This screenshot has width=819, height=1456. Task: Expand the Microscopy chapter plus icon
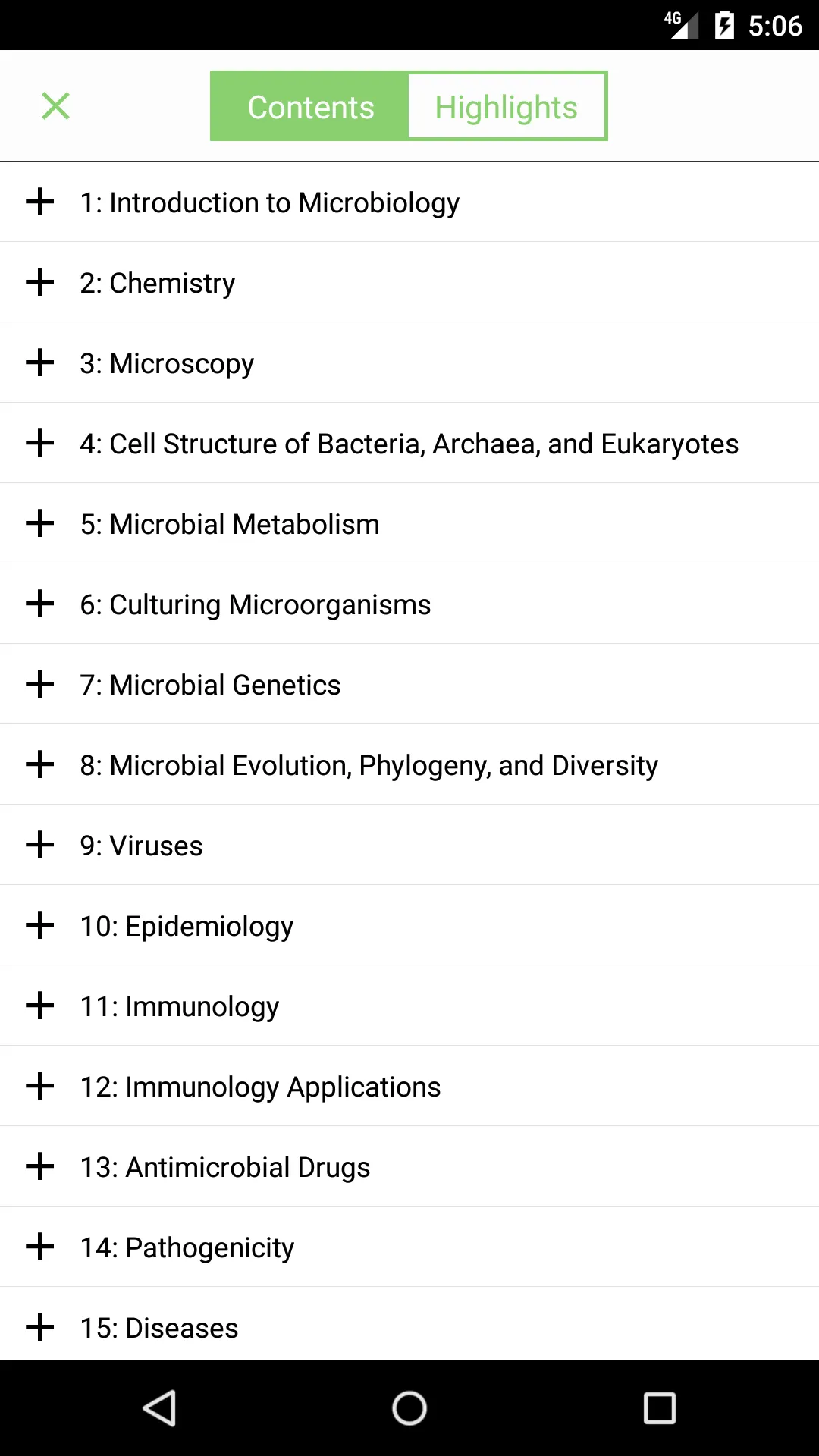(x=39, y=363)
